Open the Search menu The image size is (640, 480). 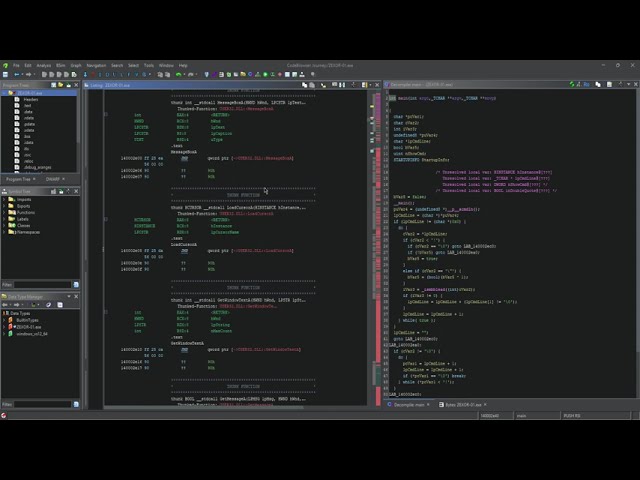(117, 65)
